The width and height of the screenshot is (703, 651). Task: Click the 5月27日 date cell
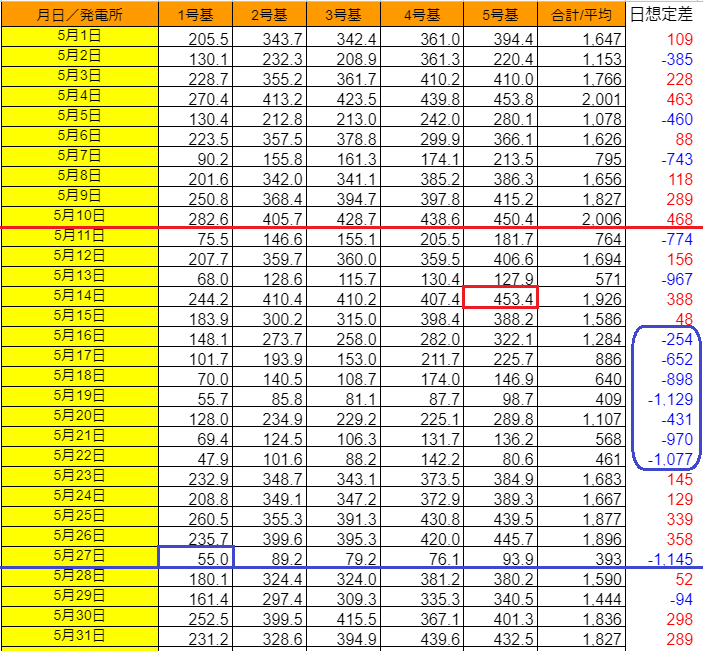80,556
